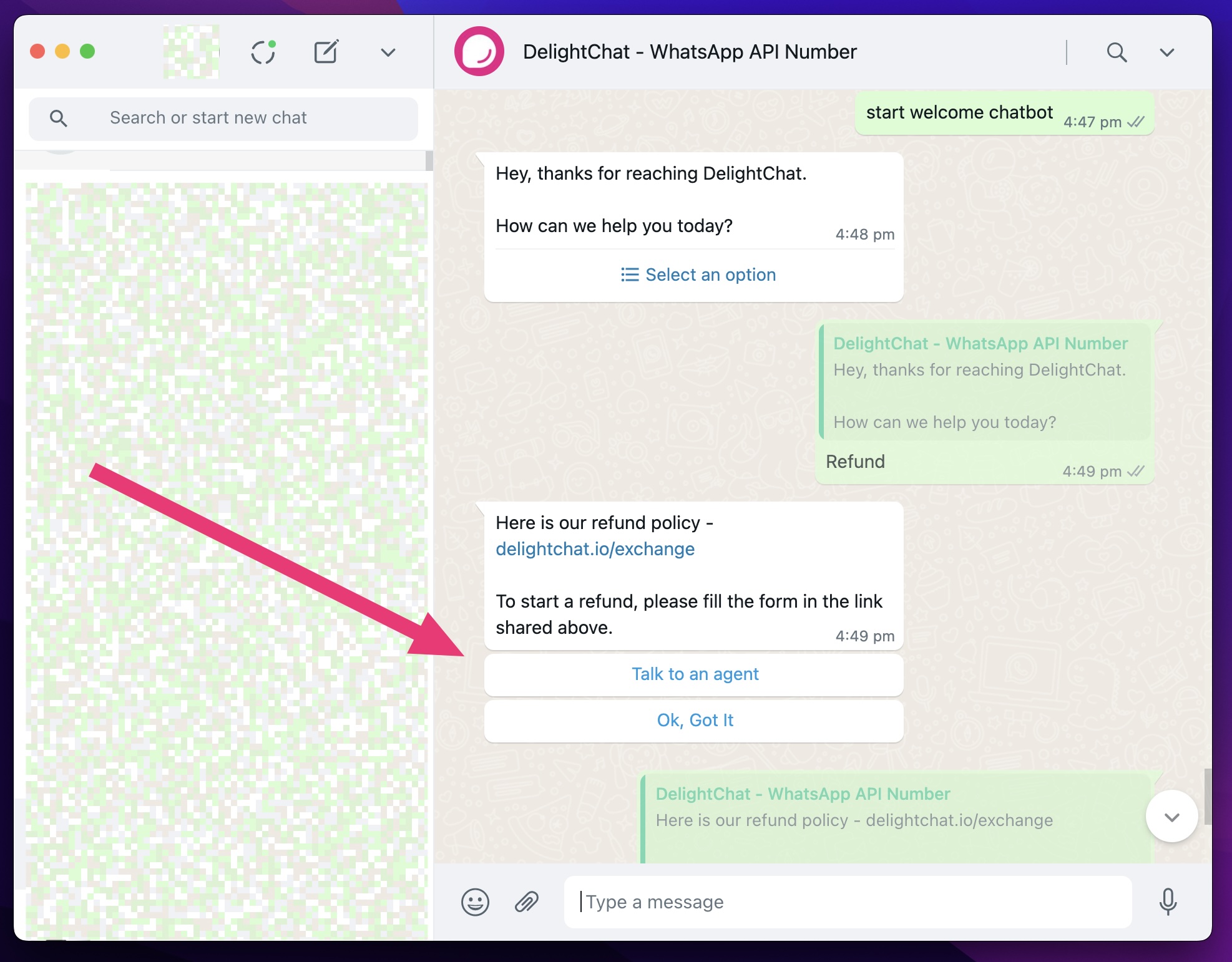The image size is (1232, 962).
Task: Start a new chat with compose icon
Action: [x=326, y=52]
